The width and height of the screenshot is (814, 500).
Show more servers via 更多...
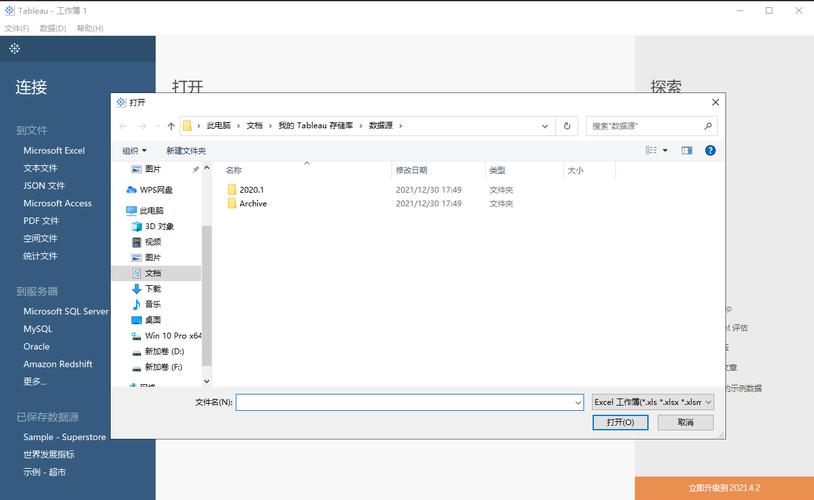click(x=35, y=382)
